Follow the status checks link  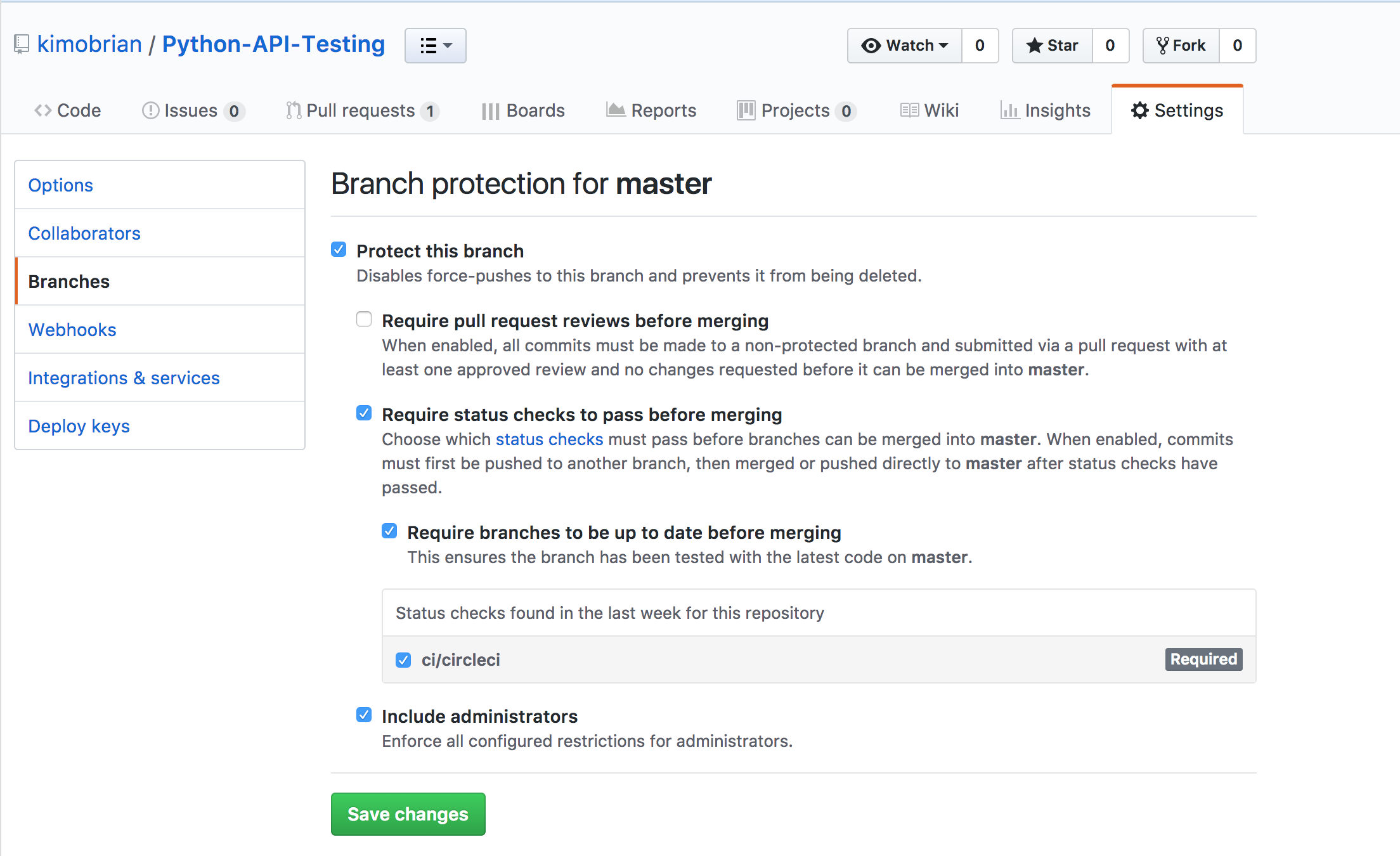click(549, 439)
